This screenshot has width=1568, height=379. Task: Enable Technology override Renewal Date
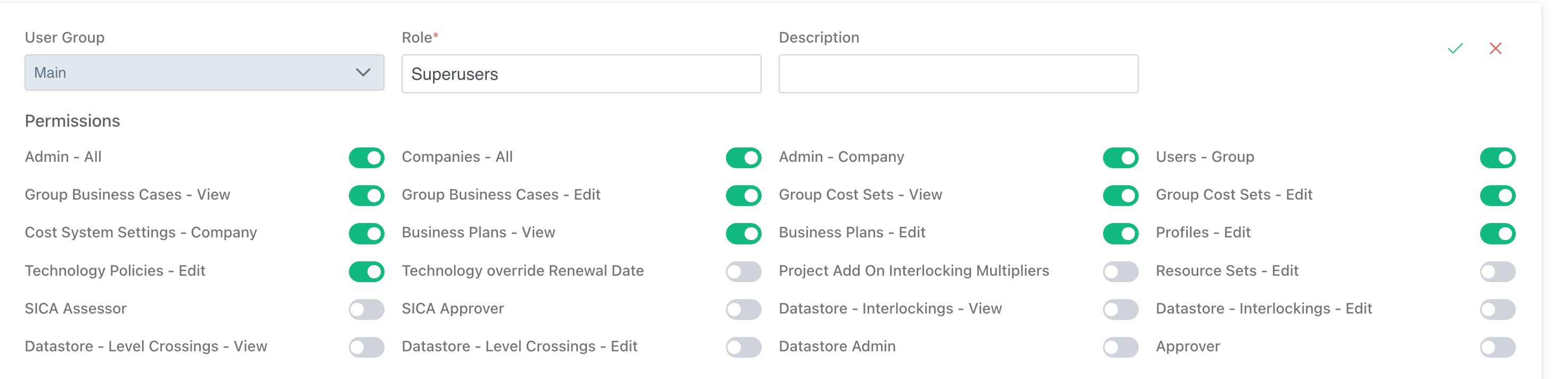click(743, 271)
